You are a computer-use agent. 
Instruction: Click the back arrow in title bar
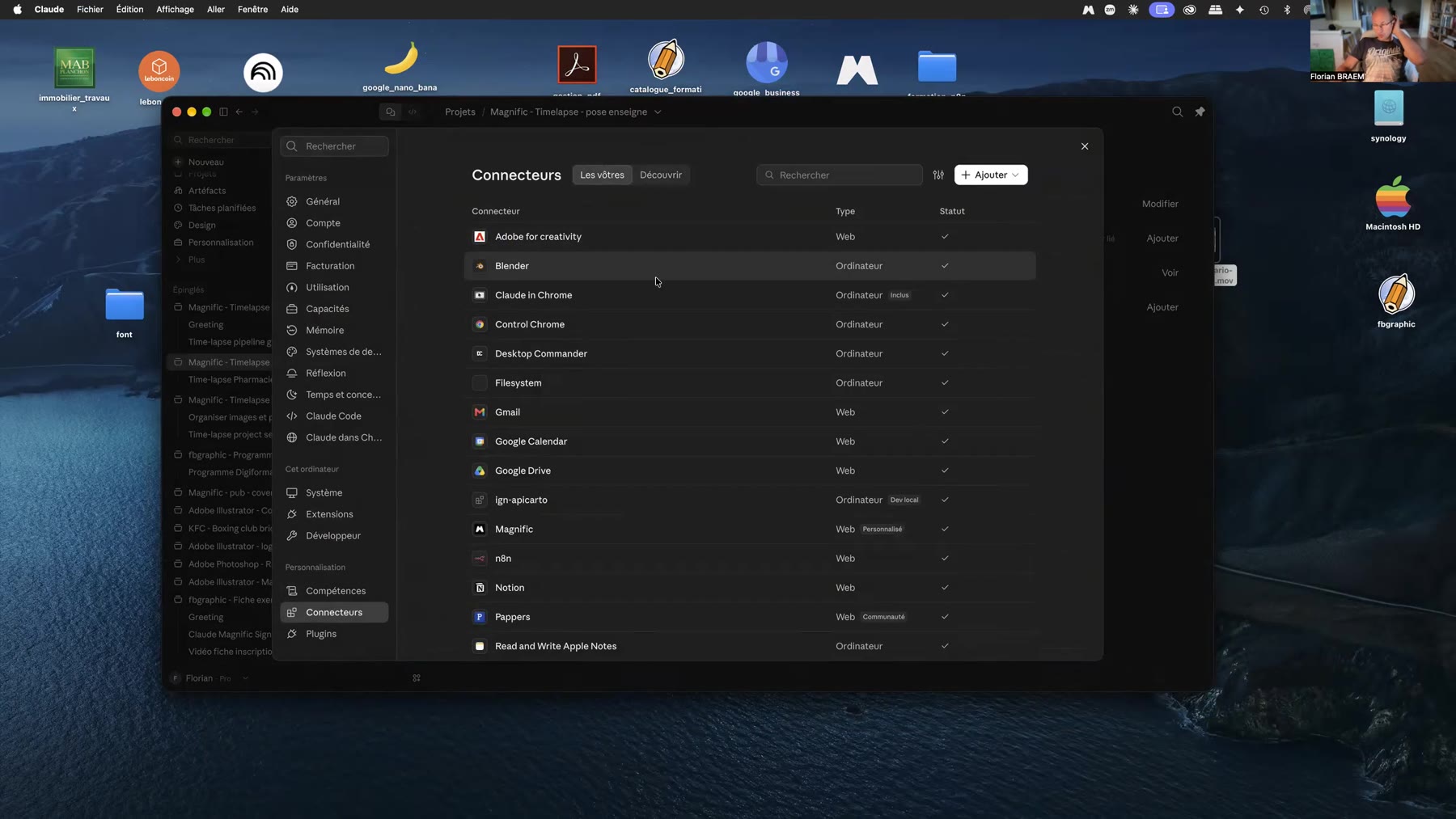239,112
